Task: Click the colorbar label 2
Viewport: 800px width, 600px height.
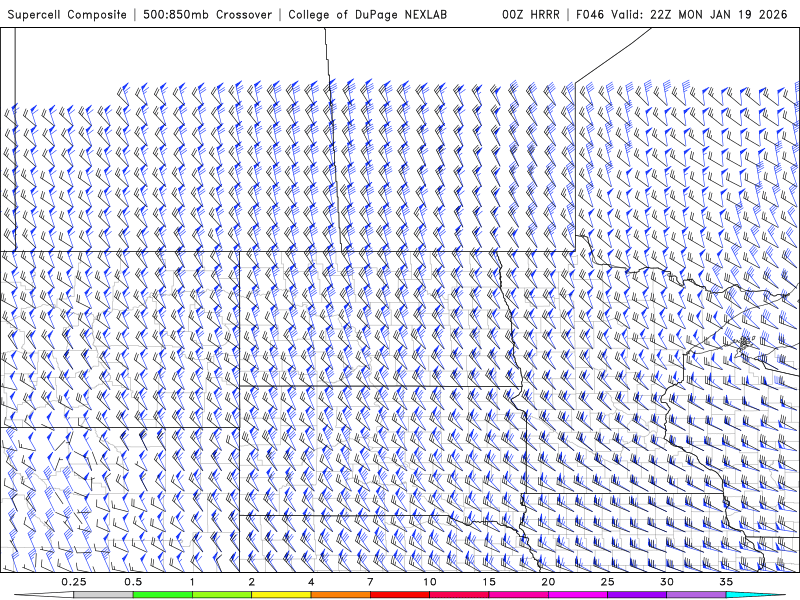Action: point(252,582)
